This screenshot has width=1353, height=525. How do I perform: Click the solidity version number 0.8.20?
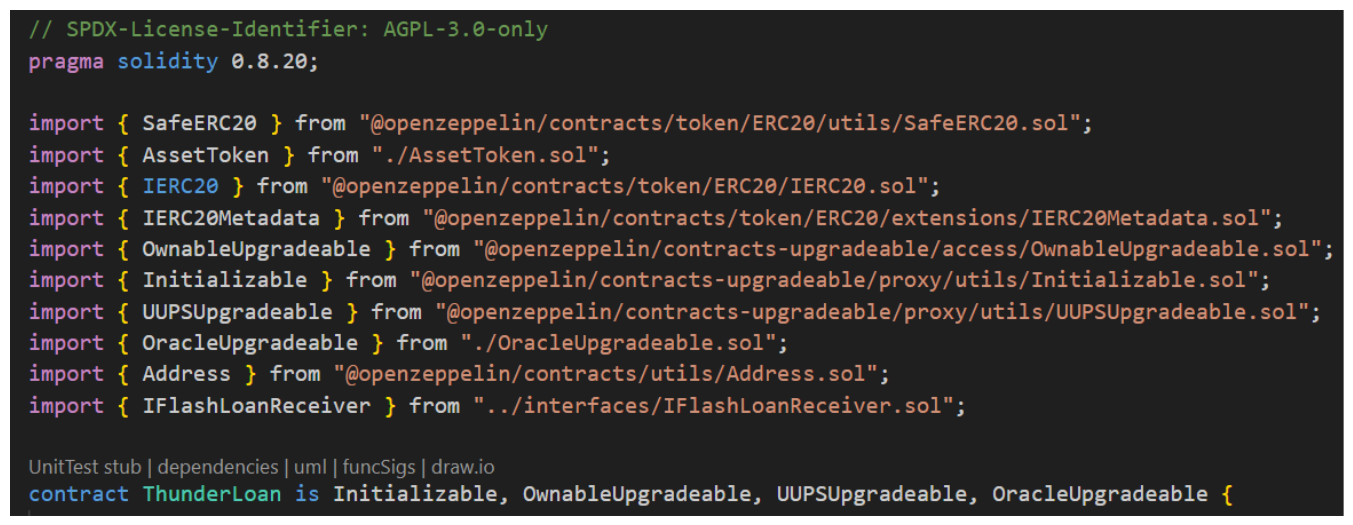[270, 61]
